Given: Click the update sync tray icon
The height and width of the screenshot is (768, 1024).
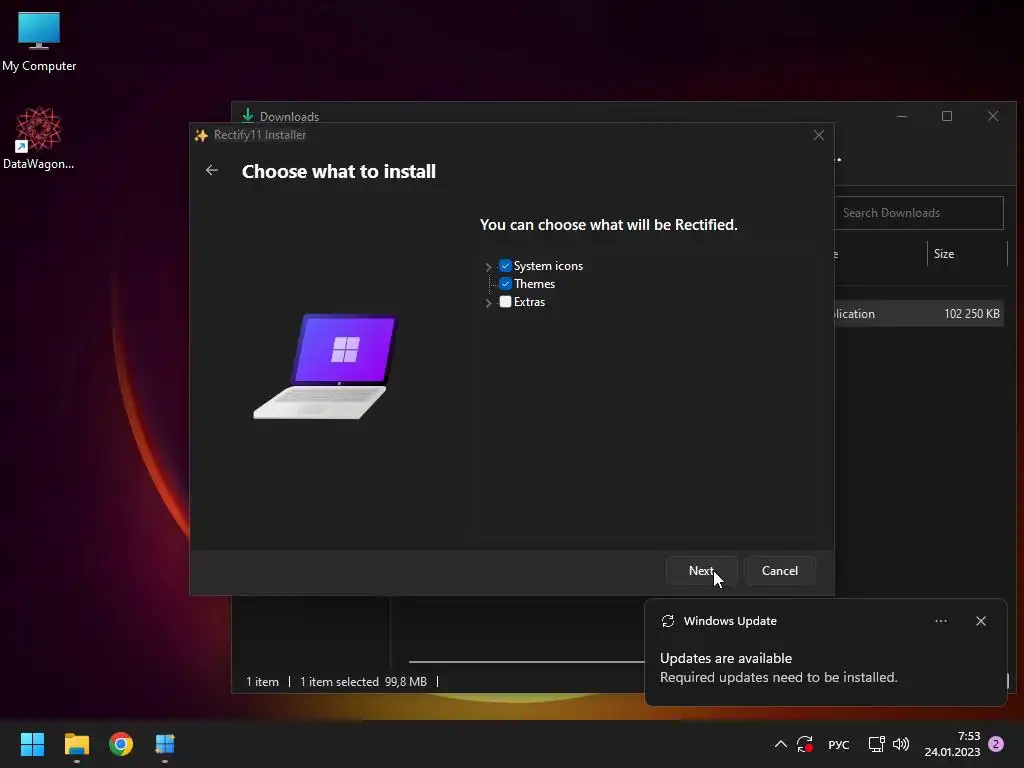Looking at the screenshot, I should click(805, 744).
